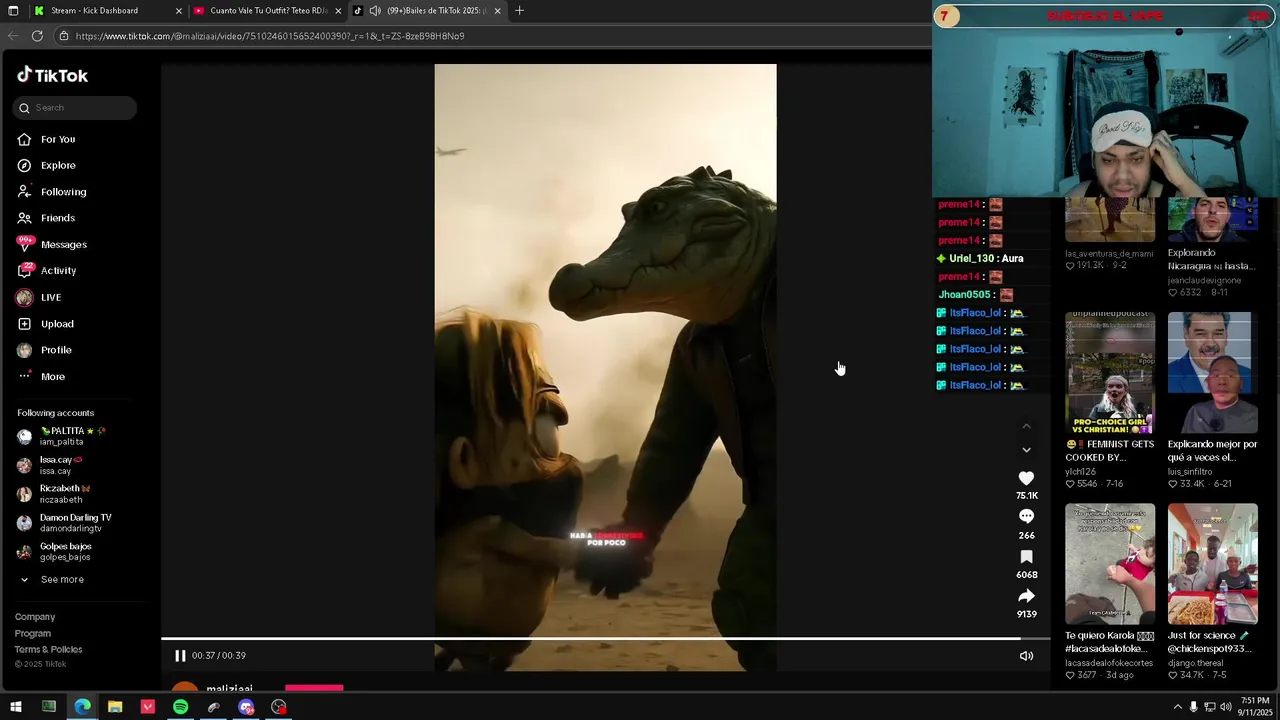
Task: Open the Explicando mejor por qué video thumbnail
Action: tap(1213, 373)
